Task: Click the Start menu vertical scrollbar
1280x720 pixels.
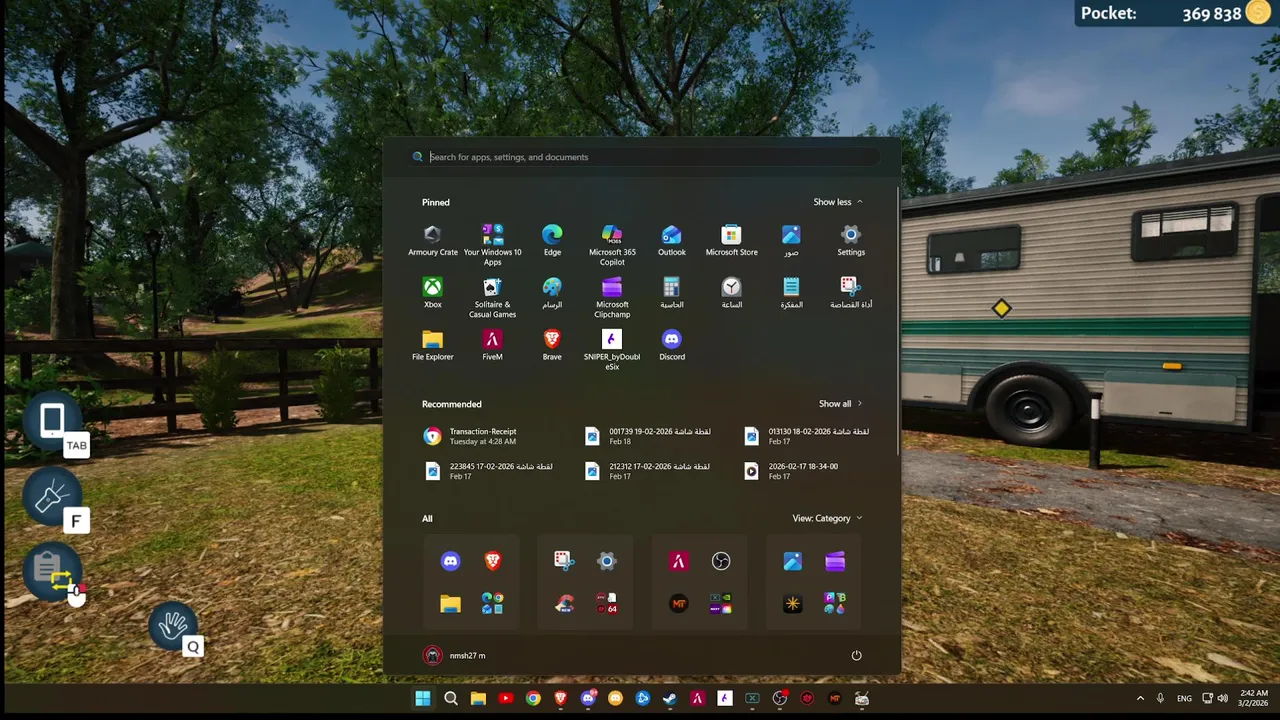Action: [898, 320]
